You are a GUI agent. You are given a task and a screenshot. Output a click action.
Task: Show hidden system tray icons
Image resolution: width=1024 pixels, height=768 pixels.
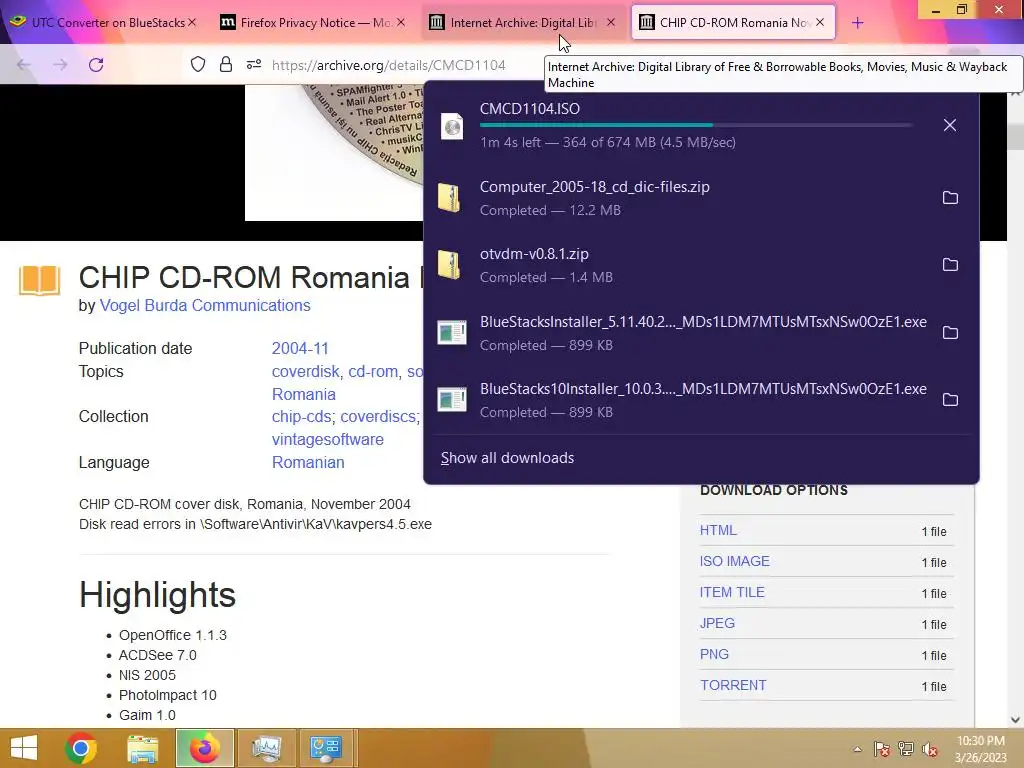click(857, 749)
